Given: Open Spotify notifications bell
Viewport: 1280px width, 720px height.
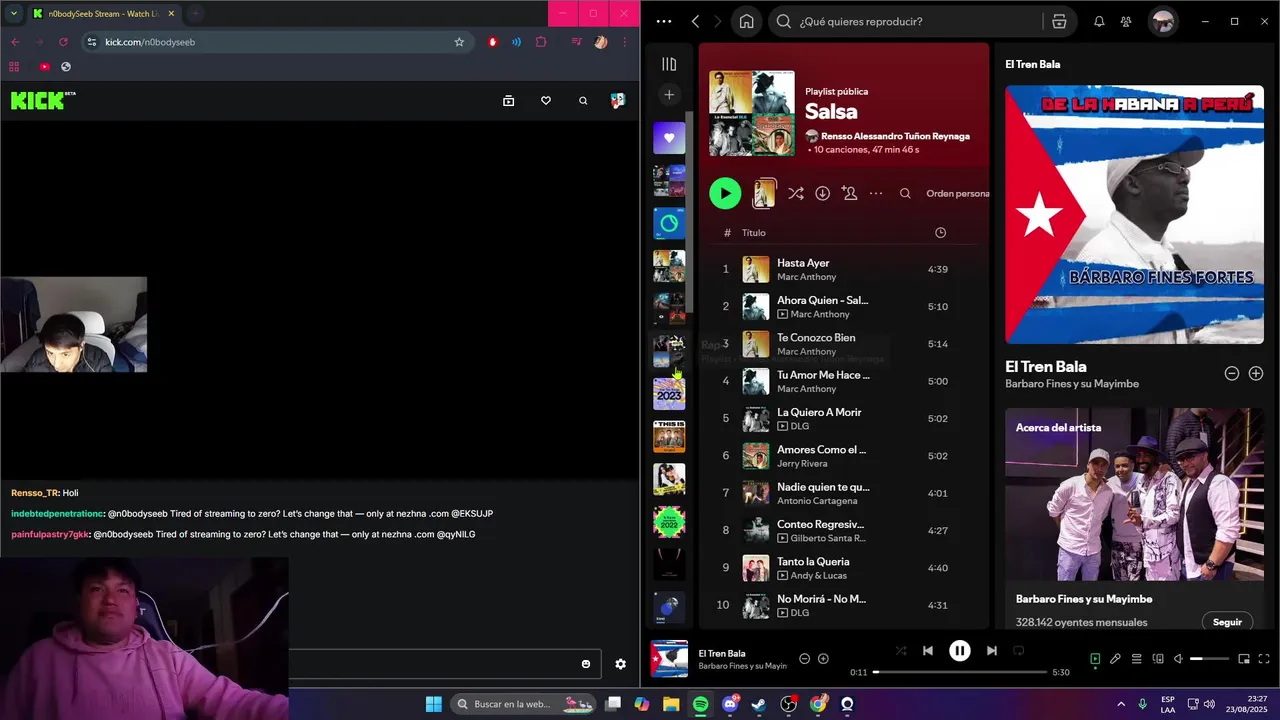Looking at the screenshot, I should coord(1099,22).
